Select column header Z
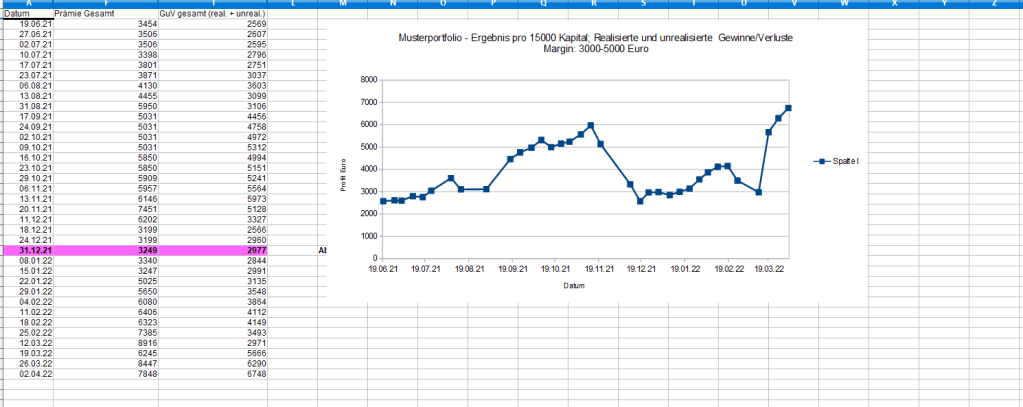Image resolution: width=1023 pixels, height=407 pixels. tap(994, 4)
